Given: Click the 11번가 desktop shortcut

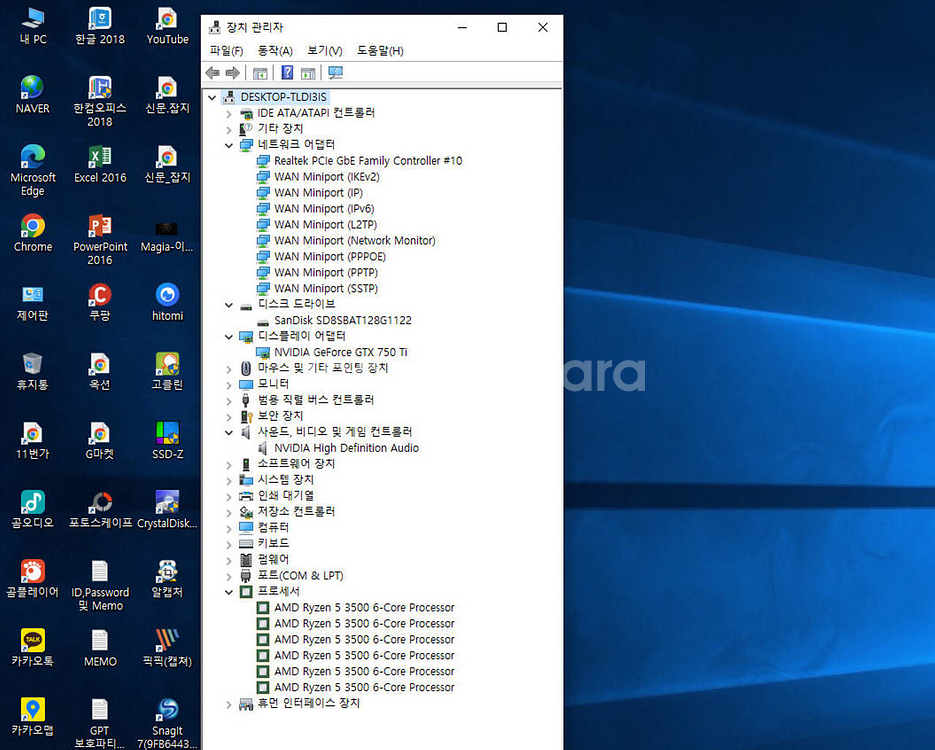Looking at the screenshot, I should 32,441.
